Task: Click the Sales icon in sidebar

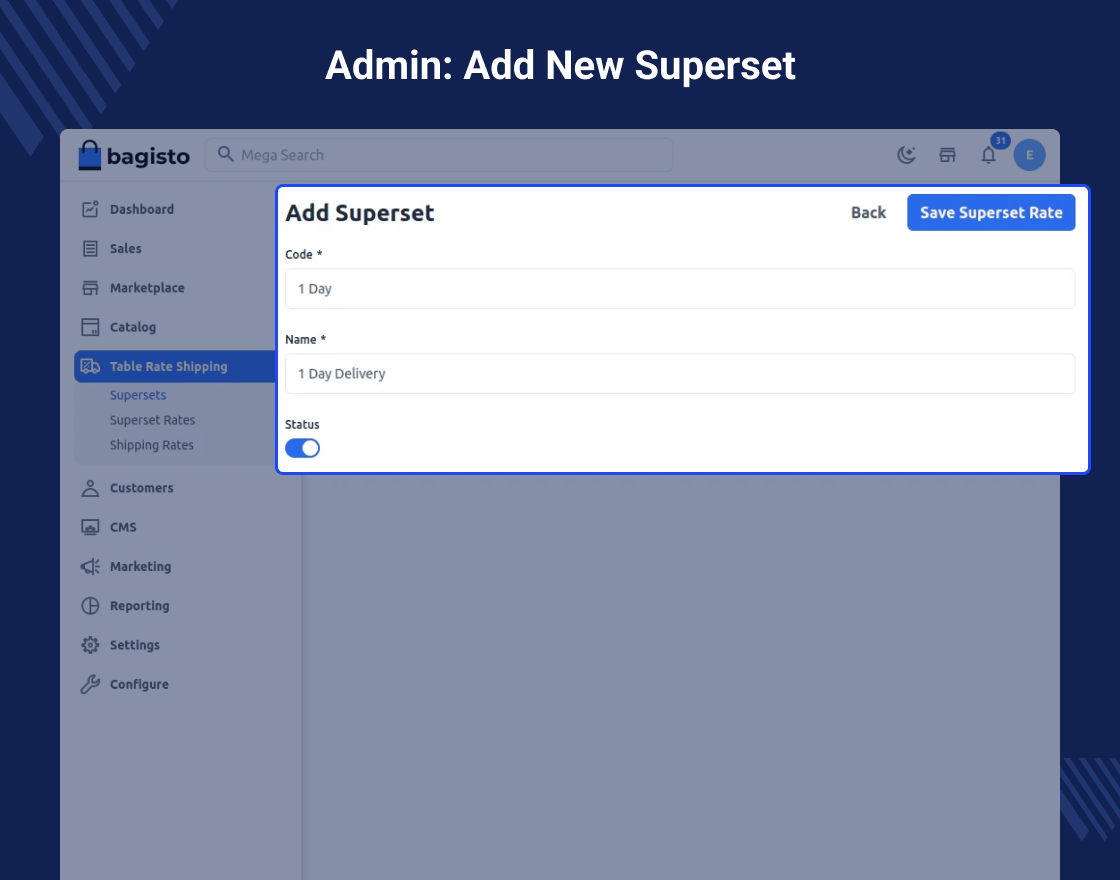Action: tap(90, 249)
